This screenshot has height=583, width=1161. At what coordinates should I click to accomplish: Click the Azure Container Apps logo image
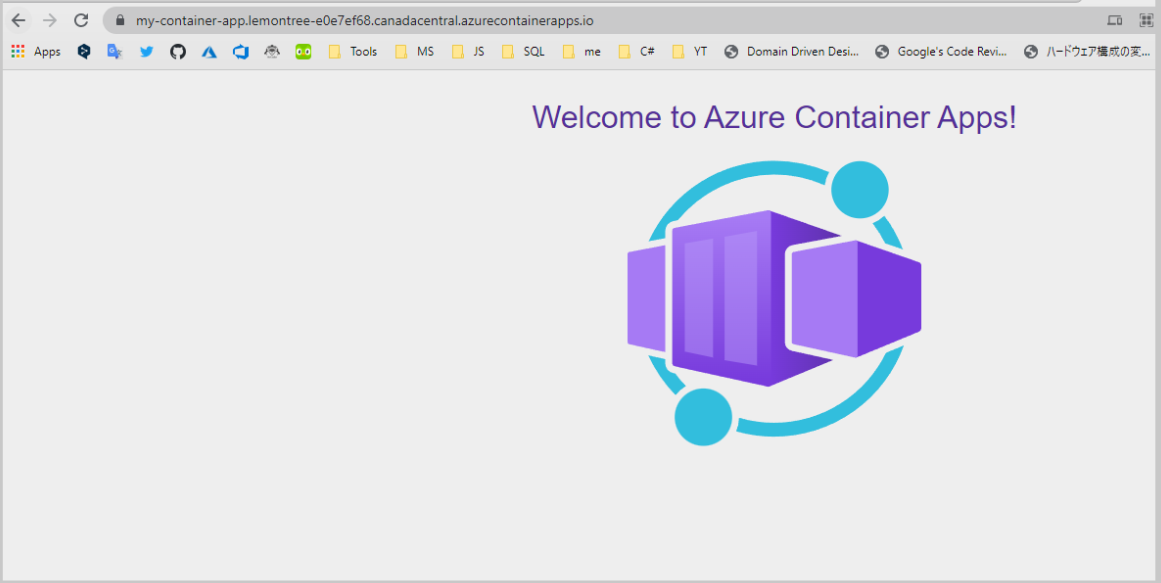774,302
